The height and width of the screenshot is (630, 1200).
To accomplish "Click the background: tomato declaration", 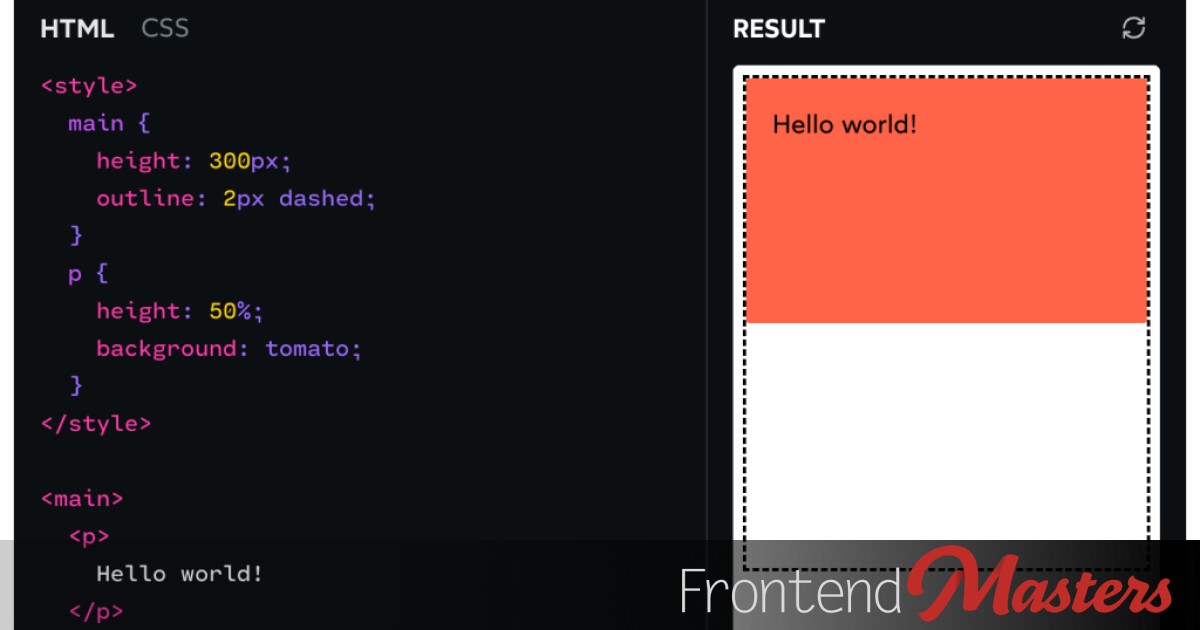I will point(229,349).
